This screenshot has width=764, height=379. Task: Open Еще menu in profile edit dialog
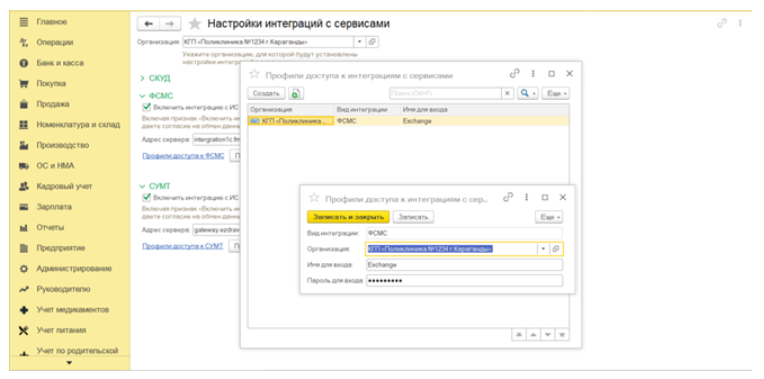tap(549, 217)
